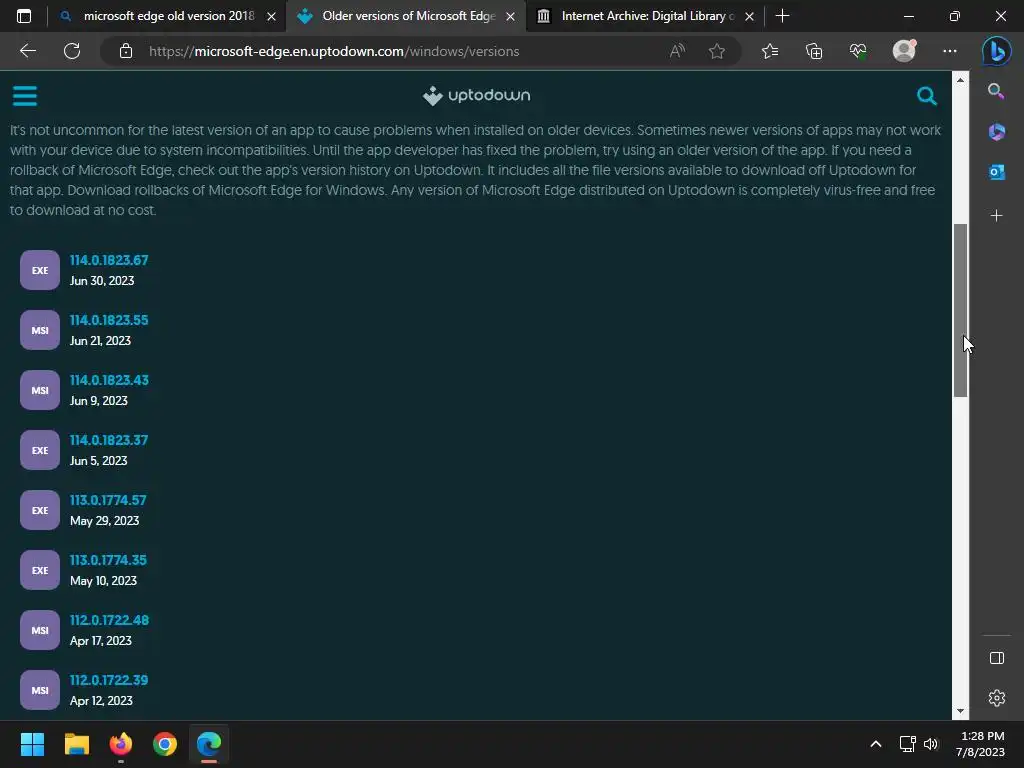This screenshot has width=1024, height=768.
Task: Open the tab actions menu icon
Action: 24,16
